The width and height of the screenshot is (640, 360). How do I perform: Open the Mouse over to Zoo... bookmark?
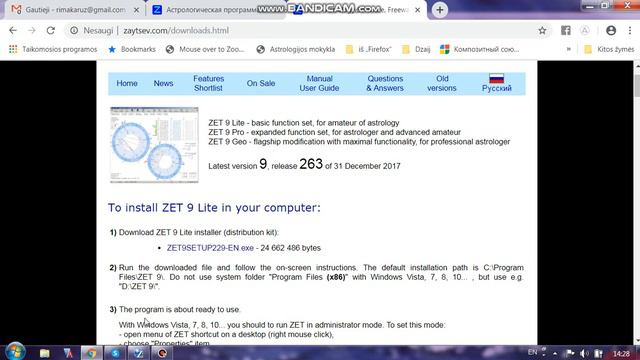(205, 49)
